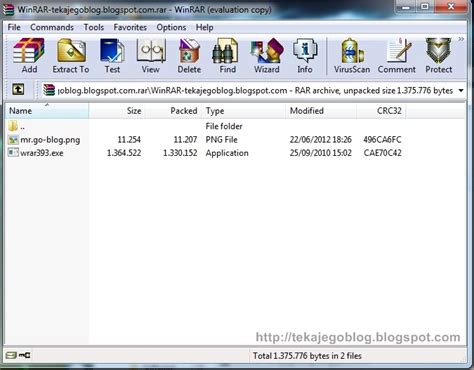The image size is (474, 370).
Task: Select the wrar393.exe file name
Action: pyautogui.click(x=42, y=153)
